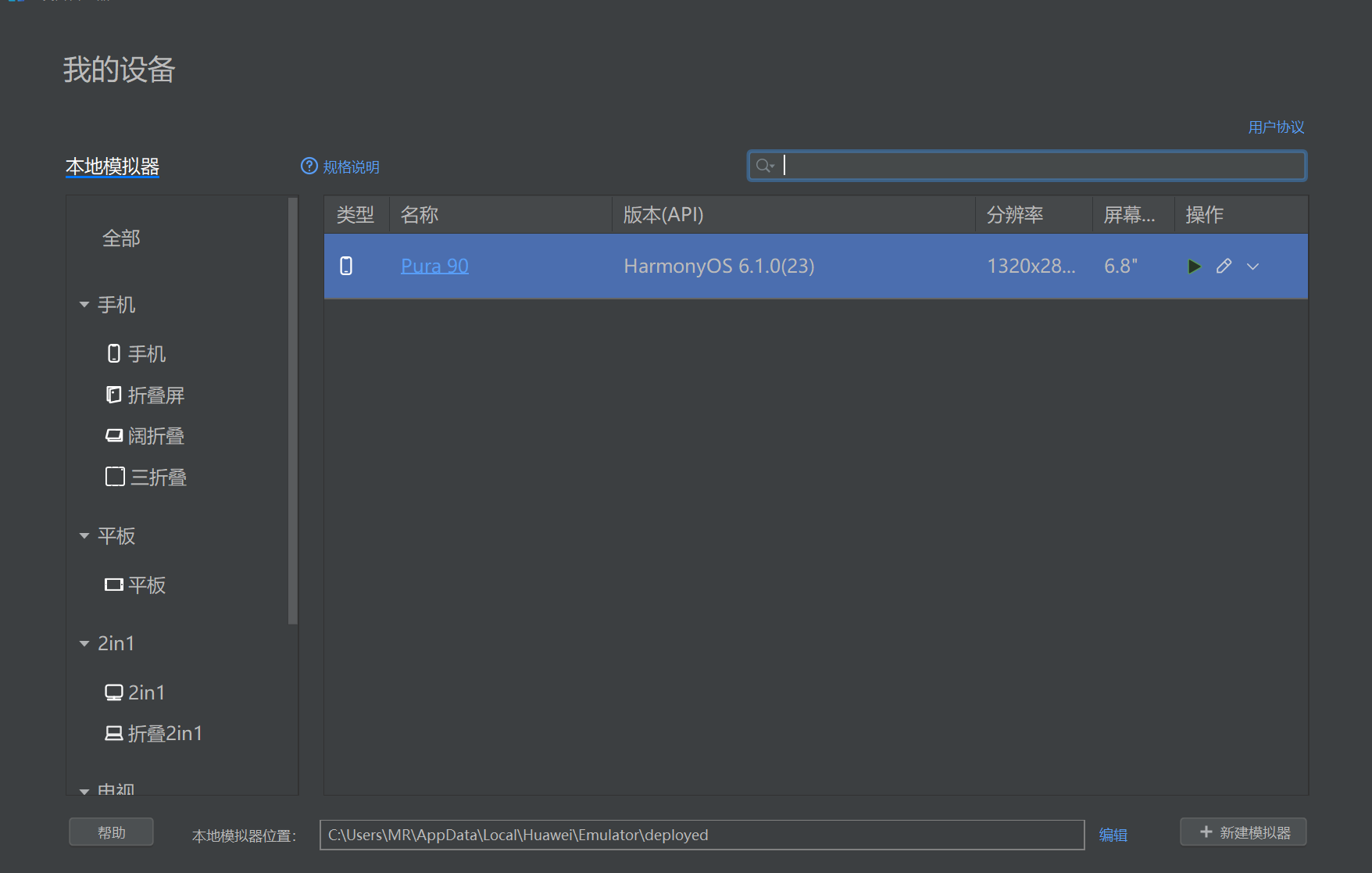Image resolution: width=1372 pixels, height=873 pixels.
Task: Click the phone type icon in the Pura 90 row
Action: [x=346, y=266]
